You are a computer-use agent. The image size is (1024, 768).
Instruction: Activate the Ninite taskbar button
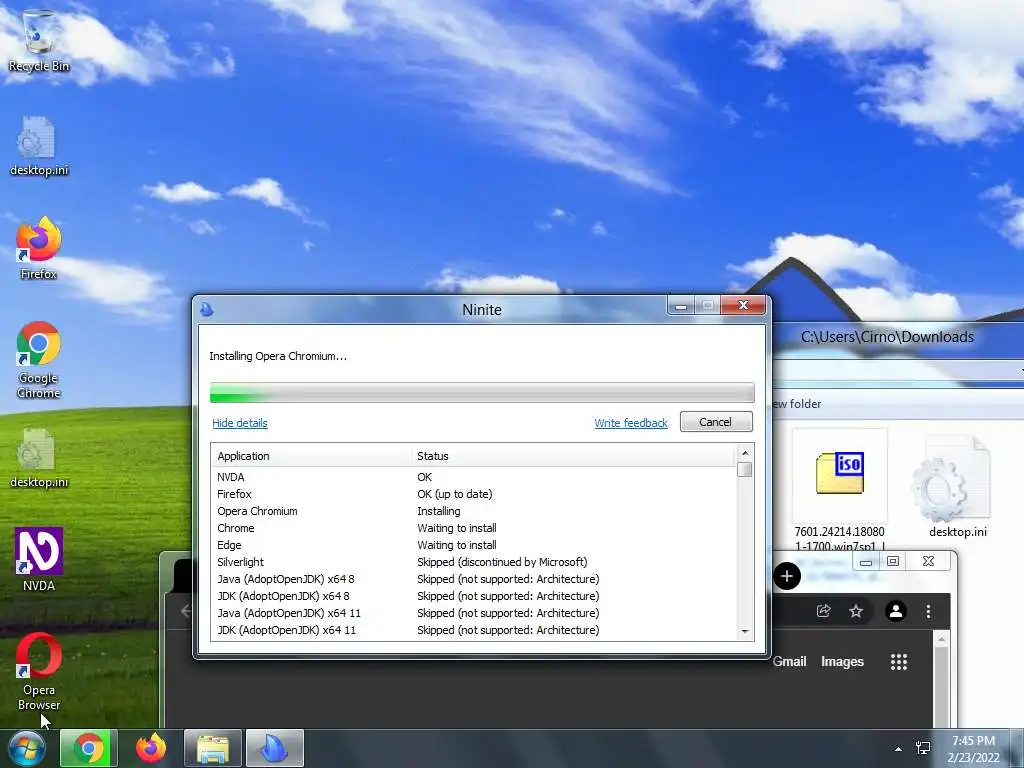[275, 748]
